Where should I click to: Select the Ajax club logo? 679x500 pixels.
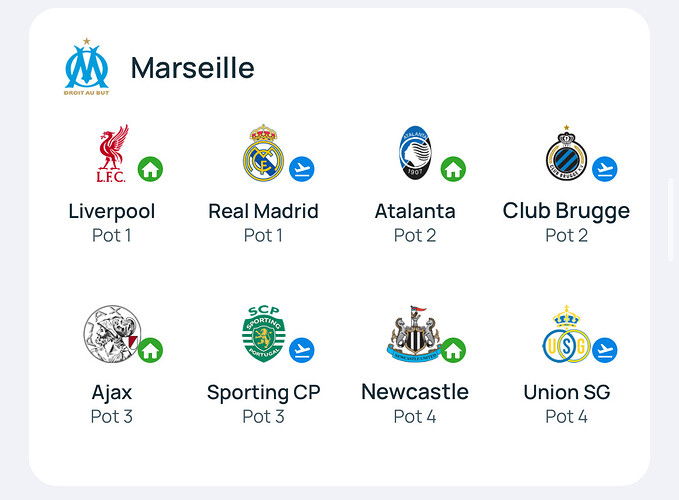click(x=111, y=333)
